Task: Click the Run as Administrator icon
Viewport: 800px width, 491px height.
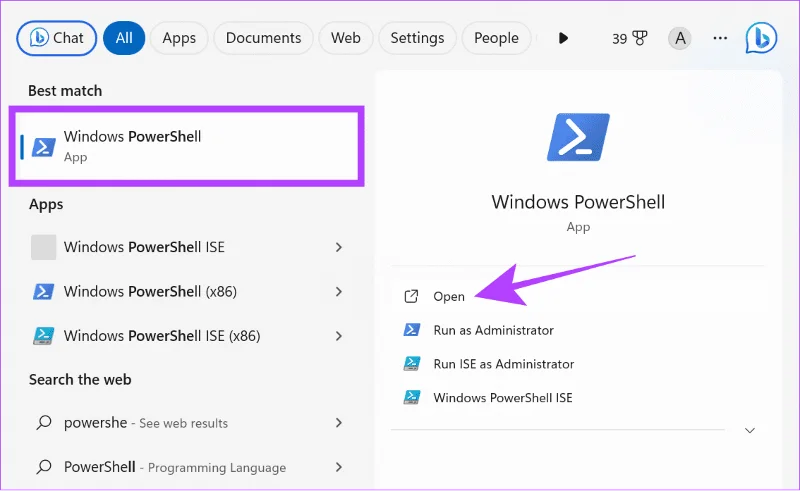Action: pos(412,330)
